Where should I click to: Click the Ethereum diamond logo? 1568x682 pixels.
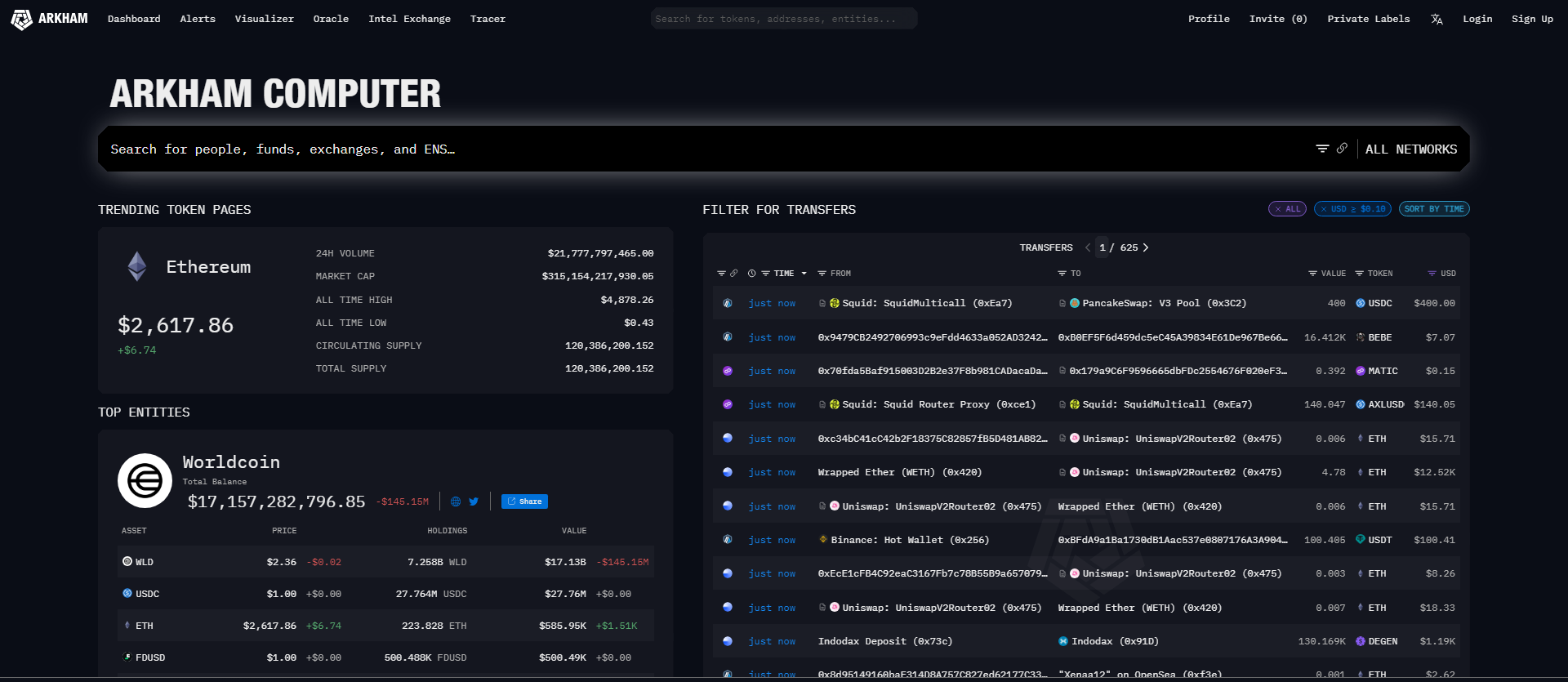point(137,266)
